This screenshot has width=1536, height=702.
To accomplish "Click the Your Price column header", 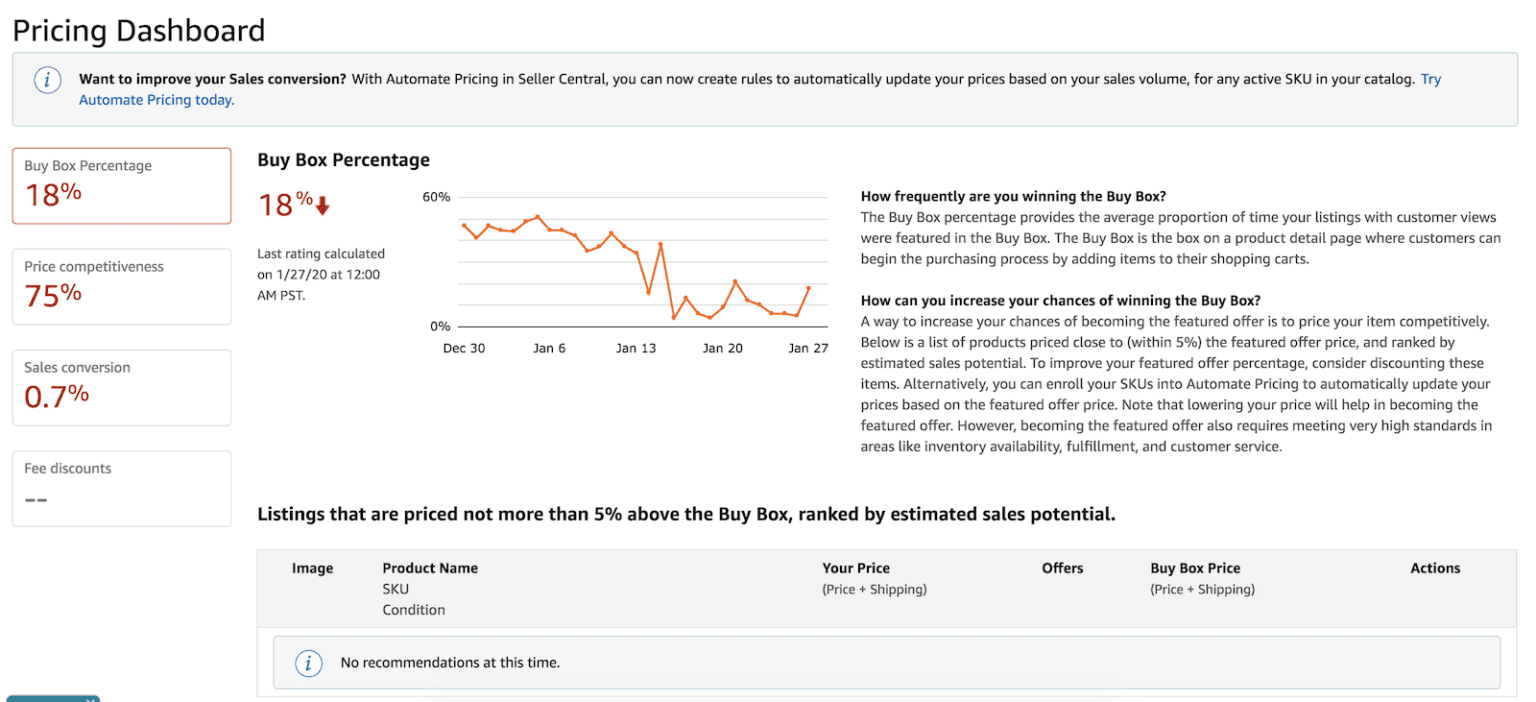I will pos(855,568).
